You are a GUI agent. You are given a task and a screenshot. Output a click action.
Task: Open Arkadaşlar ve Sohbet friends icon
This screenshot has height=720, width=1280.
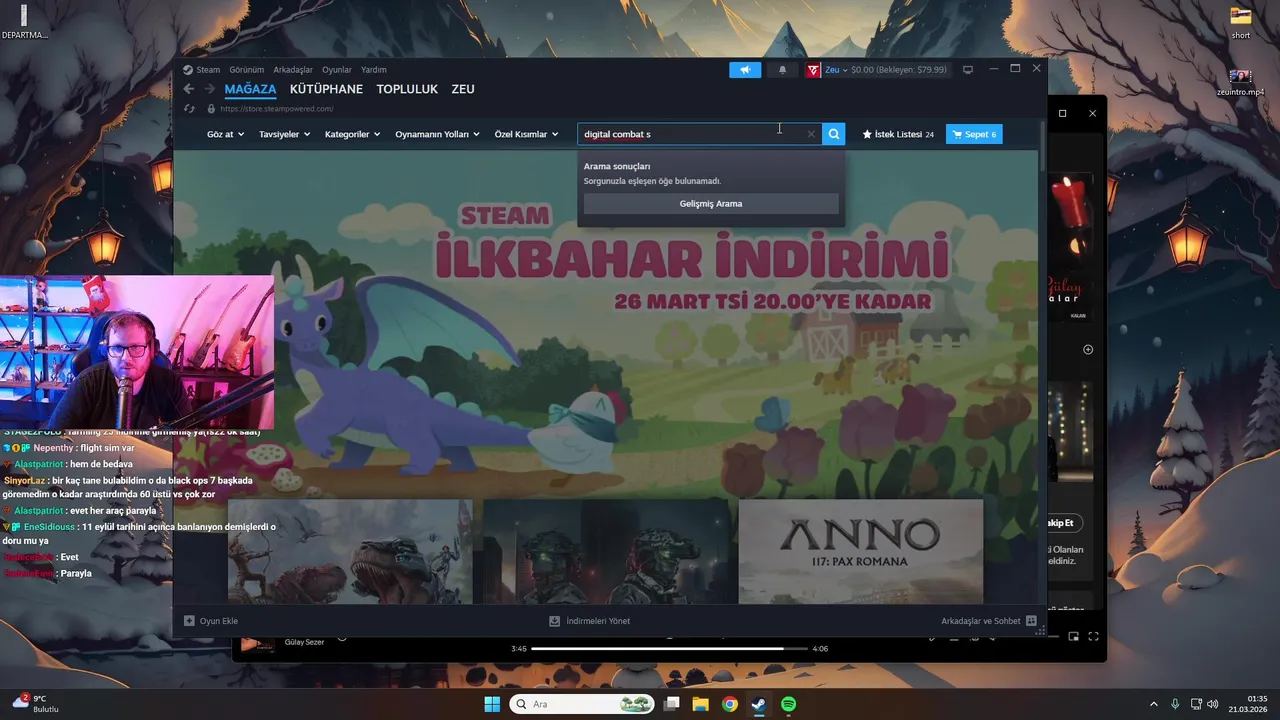pyautogui.click(x=1031, y=621)
